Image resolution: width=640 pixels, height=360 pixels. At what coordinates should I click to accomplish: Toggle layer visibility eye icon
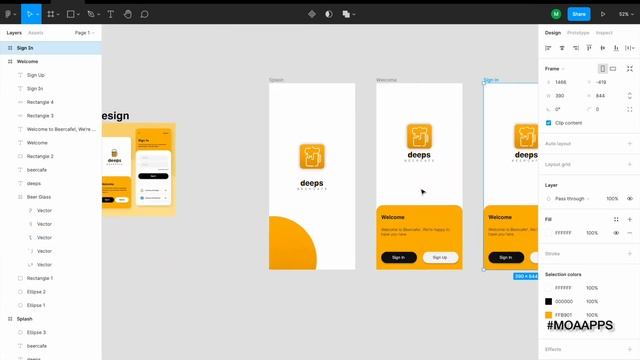tap(630, 198)
